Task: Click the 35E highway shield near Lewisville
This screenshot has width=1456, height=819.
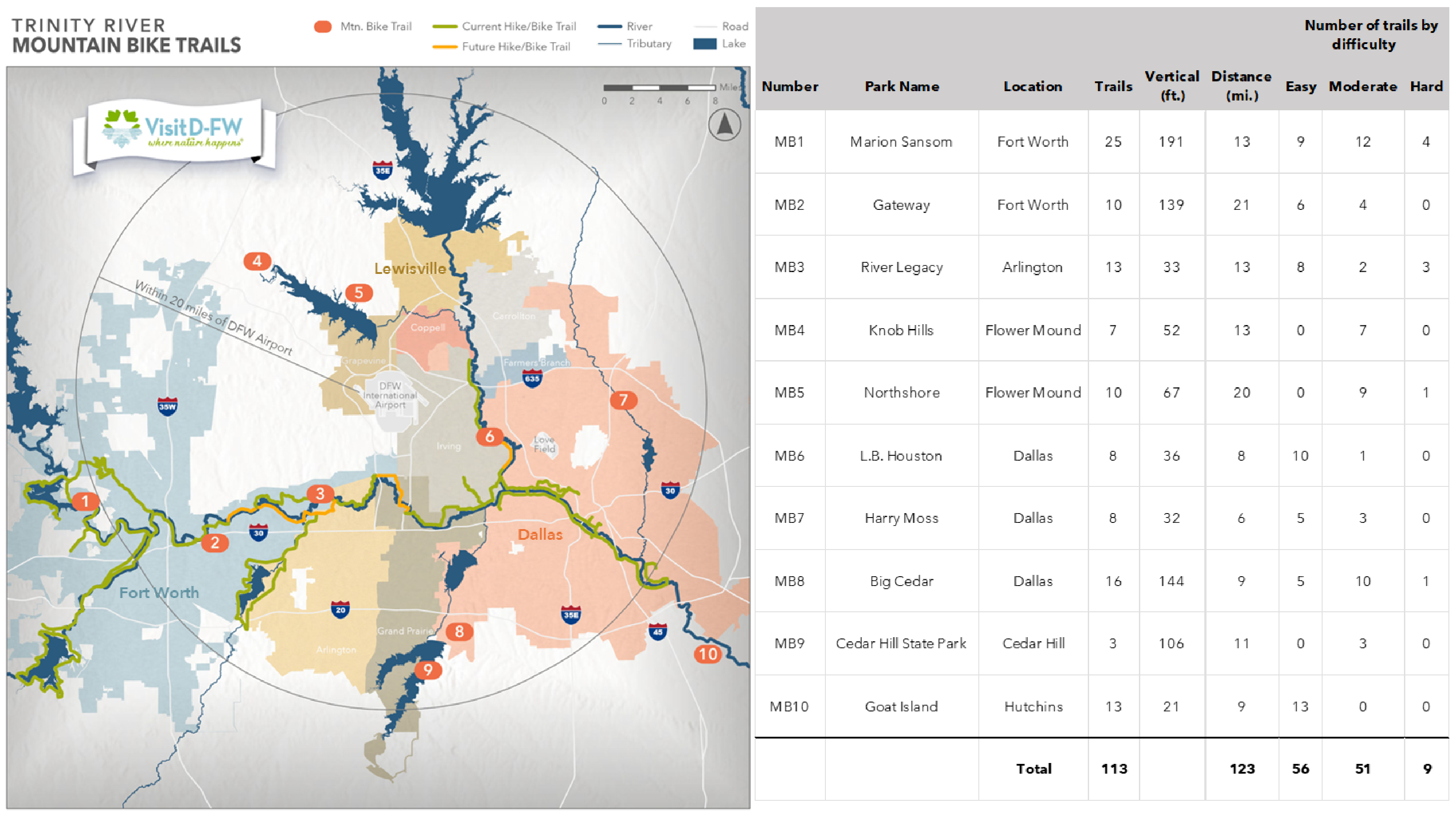Action: pyautogui.click(x=382, y=170)
